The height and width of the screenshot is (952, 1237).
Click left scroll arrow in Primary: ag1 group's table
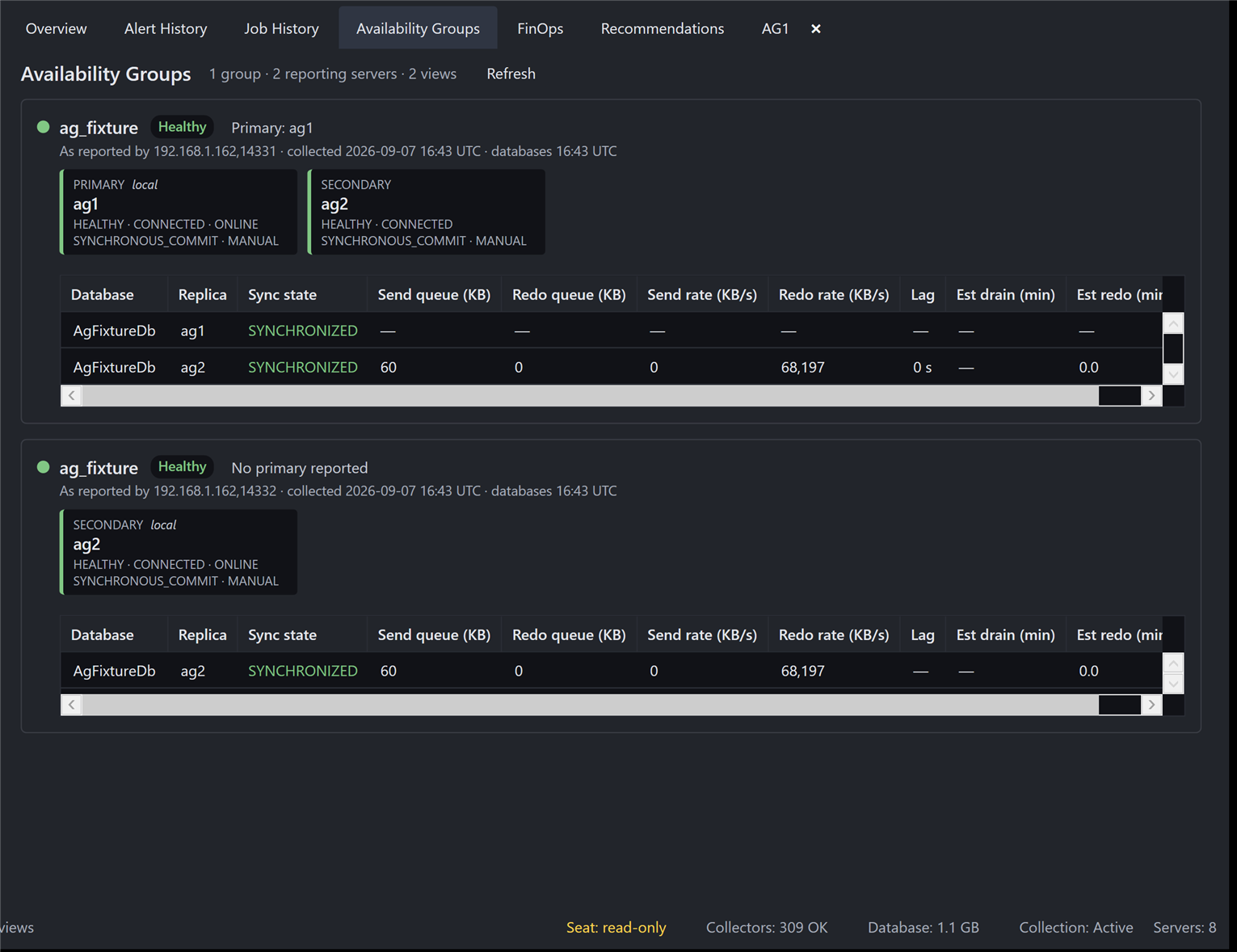pyautogui.click(x=72, y=395)
